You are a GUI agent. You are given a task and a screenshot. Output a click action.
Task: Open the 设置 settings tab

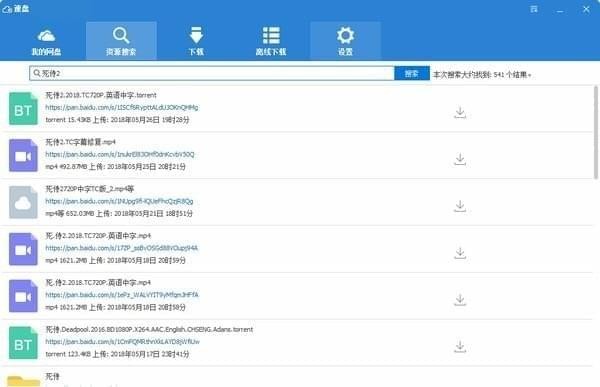point(345,41)
